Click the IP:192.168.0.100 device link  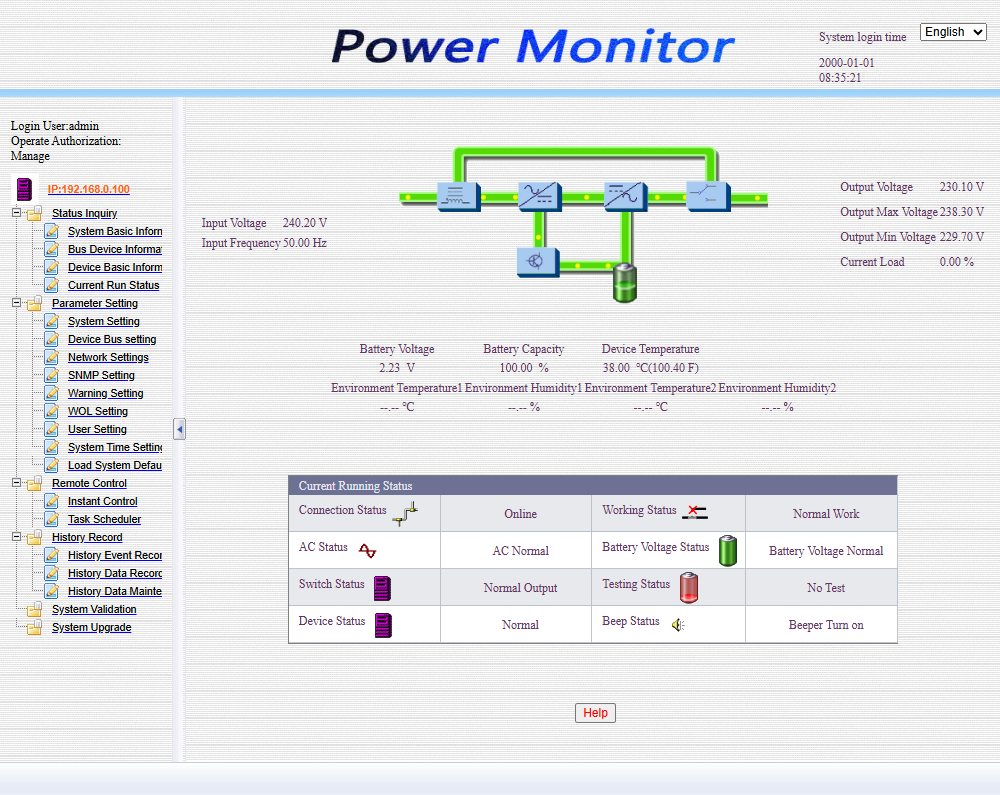(88, 189)
